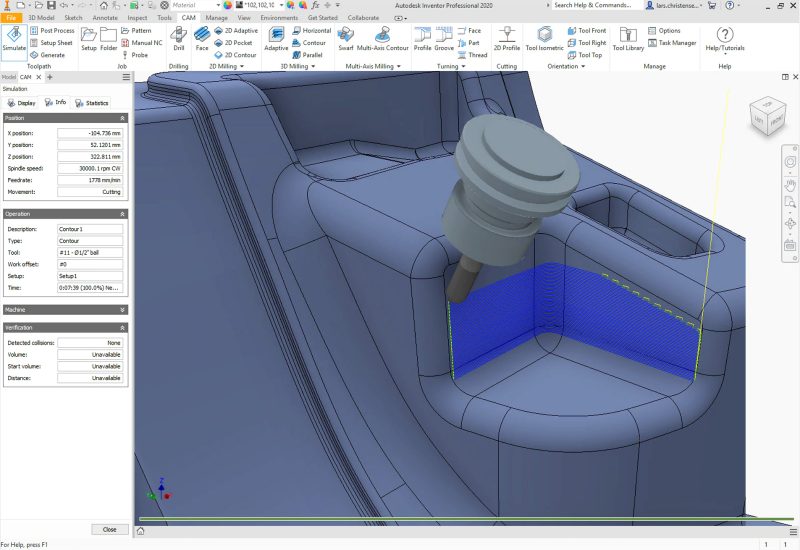Expand the Machine section
The image size is (800, 550).
122,310
